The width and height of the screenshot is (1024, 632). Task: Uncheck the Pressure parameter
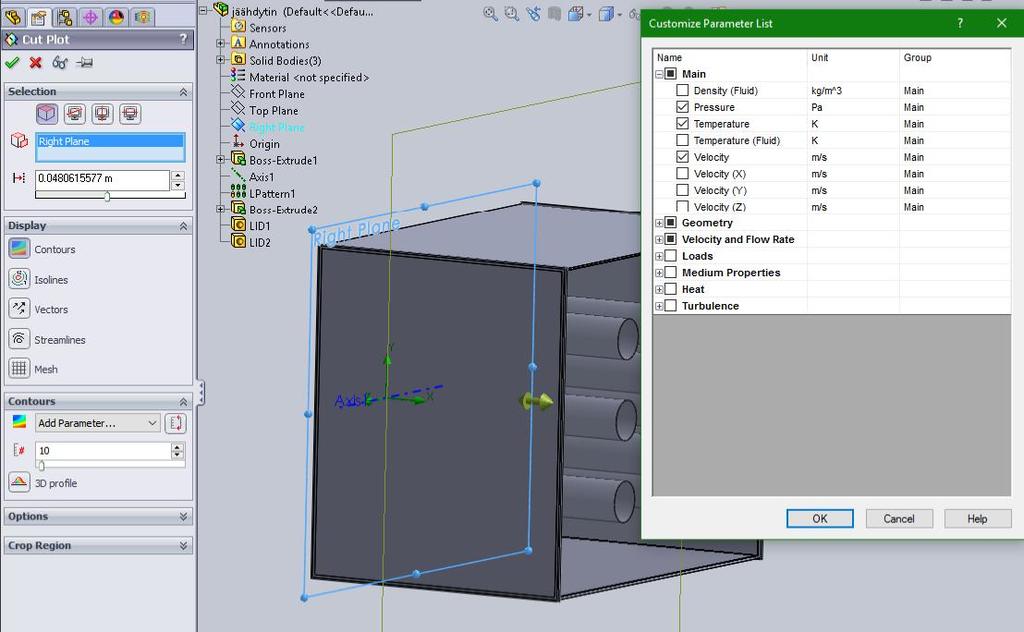pos(682,106)
